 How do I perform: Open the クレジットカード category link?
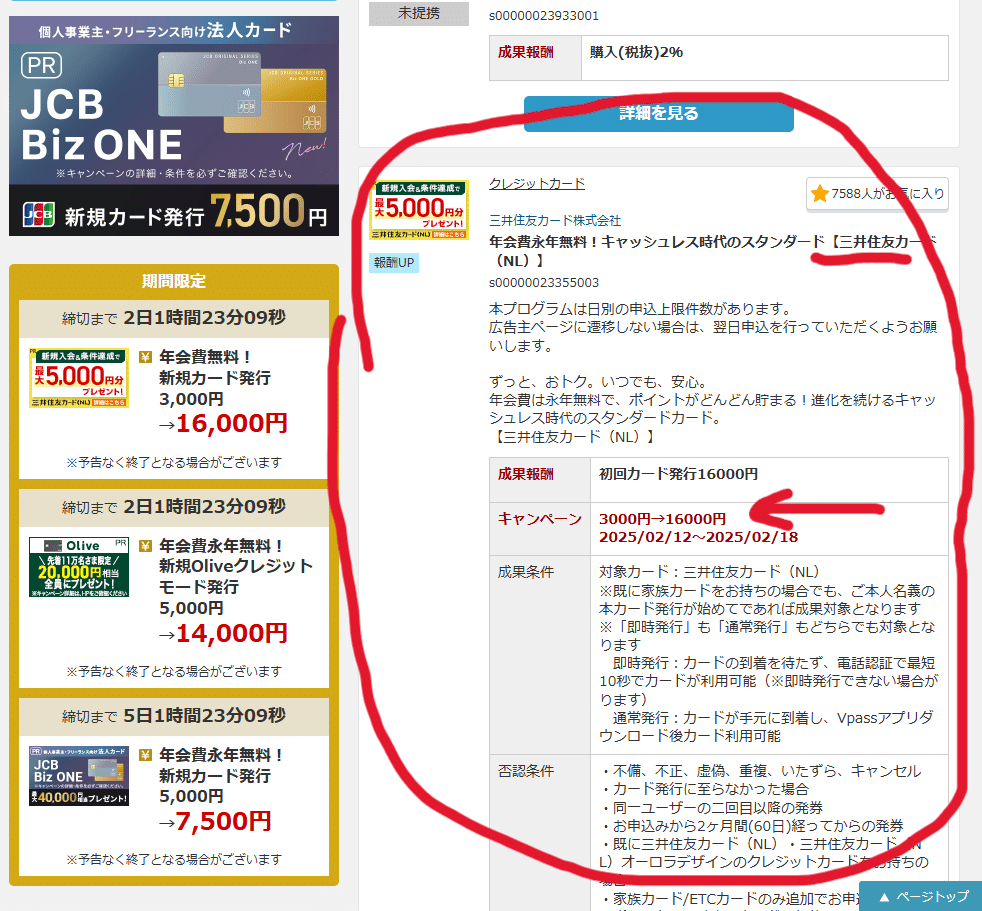537,183
